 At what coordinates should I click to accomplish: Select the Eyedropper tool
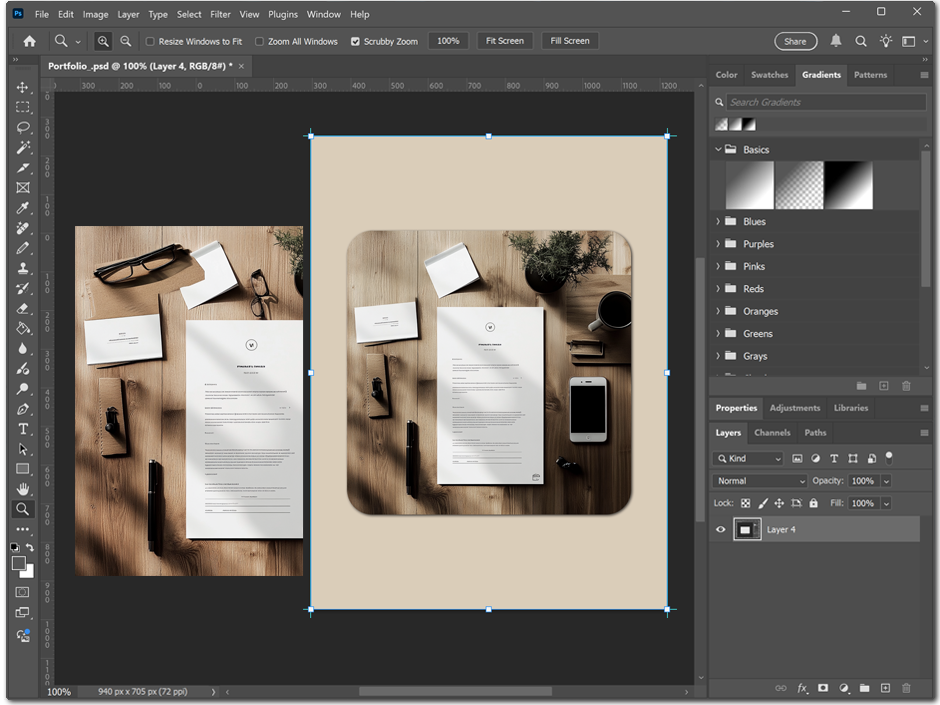[x=22, y=208]
